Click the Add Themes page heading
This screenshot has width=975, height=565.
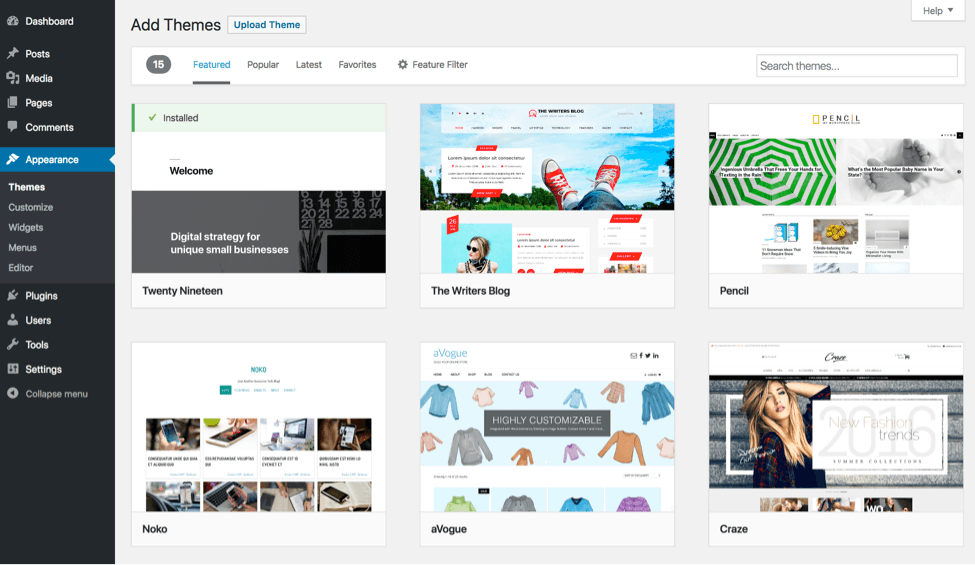pyautogui.click(x=175, y=25)
